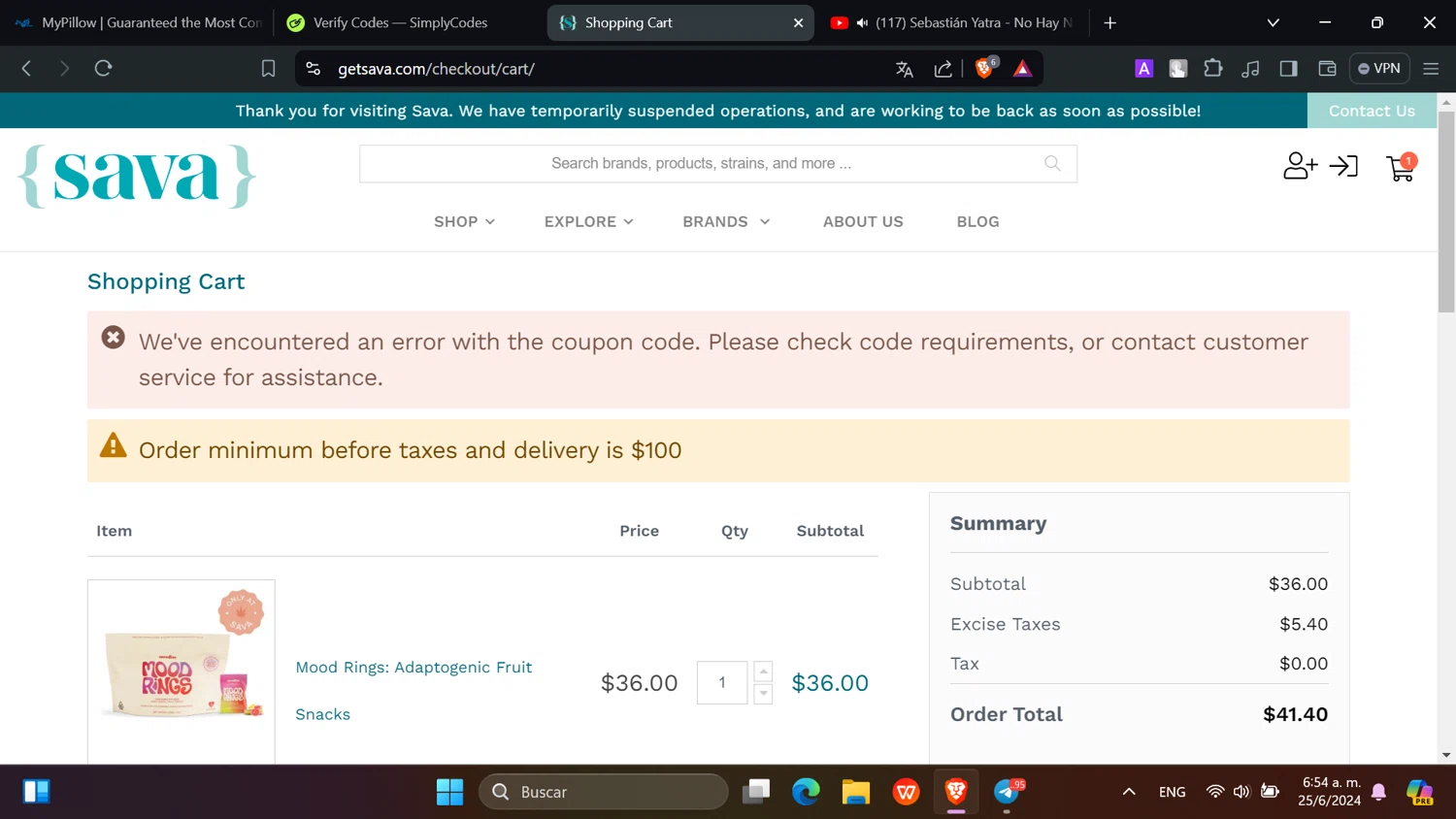The image size is (1456, 819).
Task: Open site settings icon beside the URL
Action: [313, 69]
